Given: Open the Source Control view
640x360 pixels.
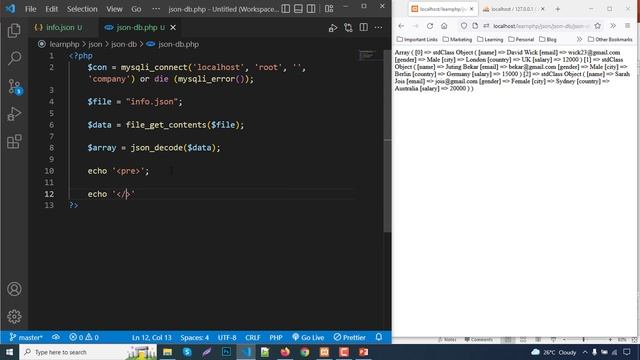Looking at the screenshot, I should click(x=15, y=87).
